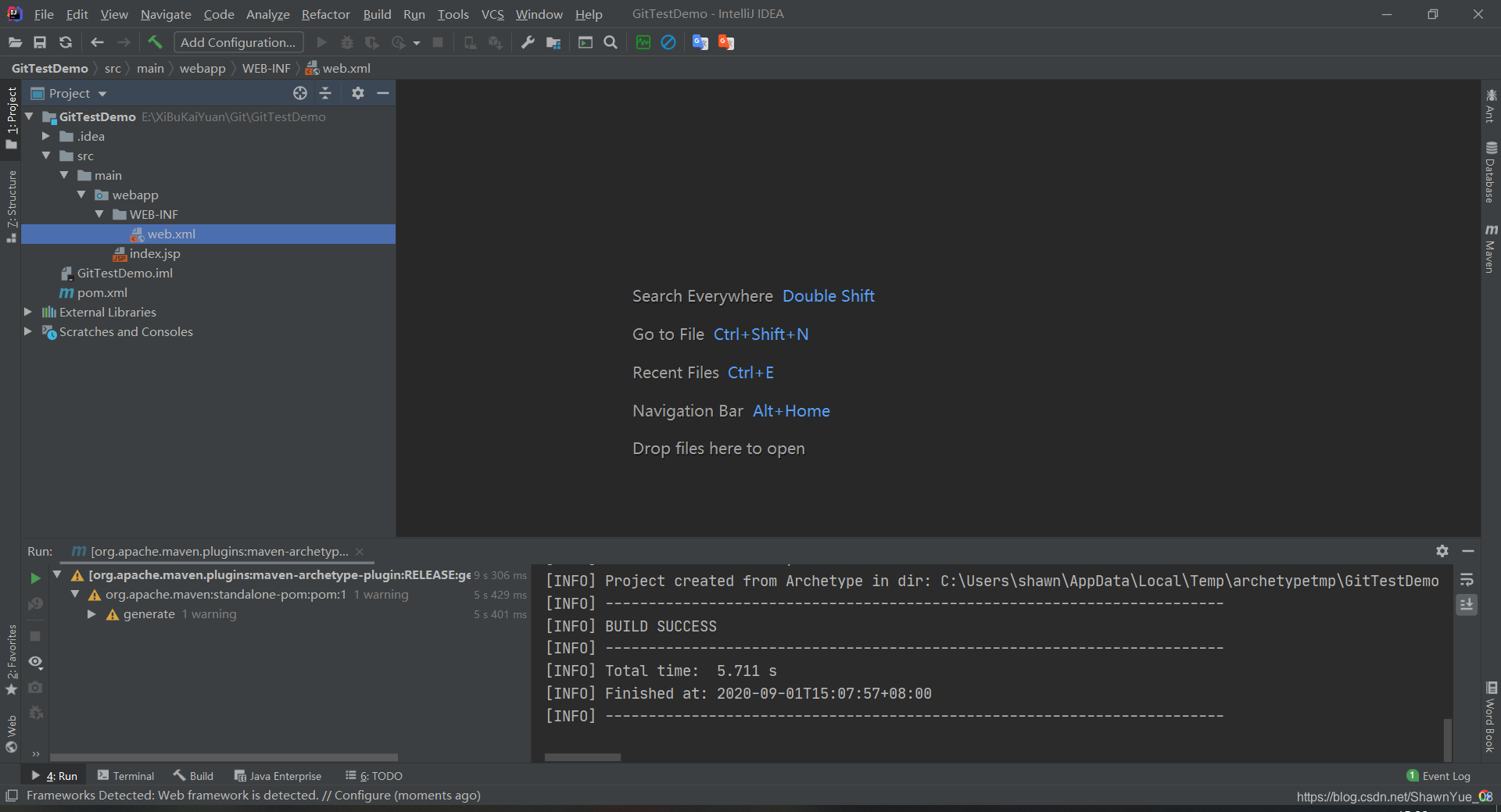This screenshot has height=812, width=1501.
Task: Open the 6: TODO tool window
Action: click(374, 776)
